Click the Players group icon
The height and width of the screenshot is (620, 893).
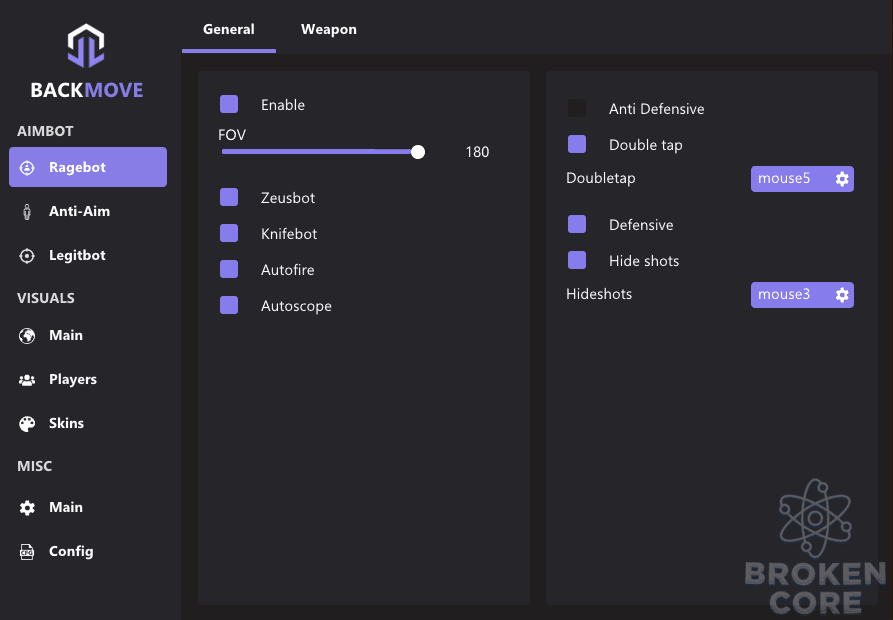[x=27, y=380]
